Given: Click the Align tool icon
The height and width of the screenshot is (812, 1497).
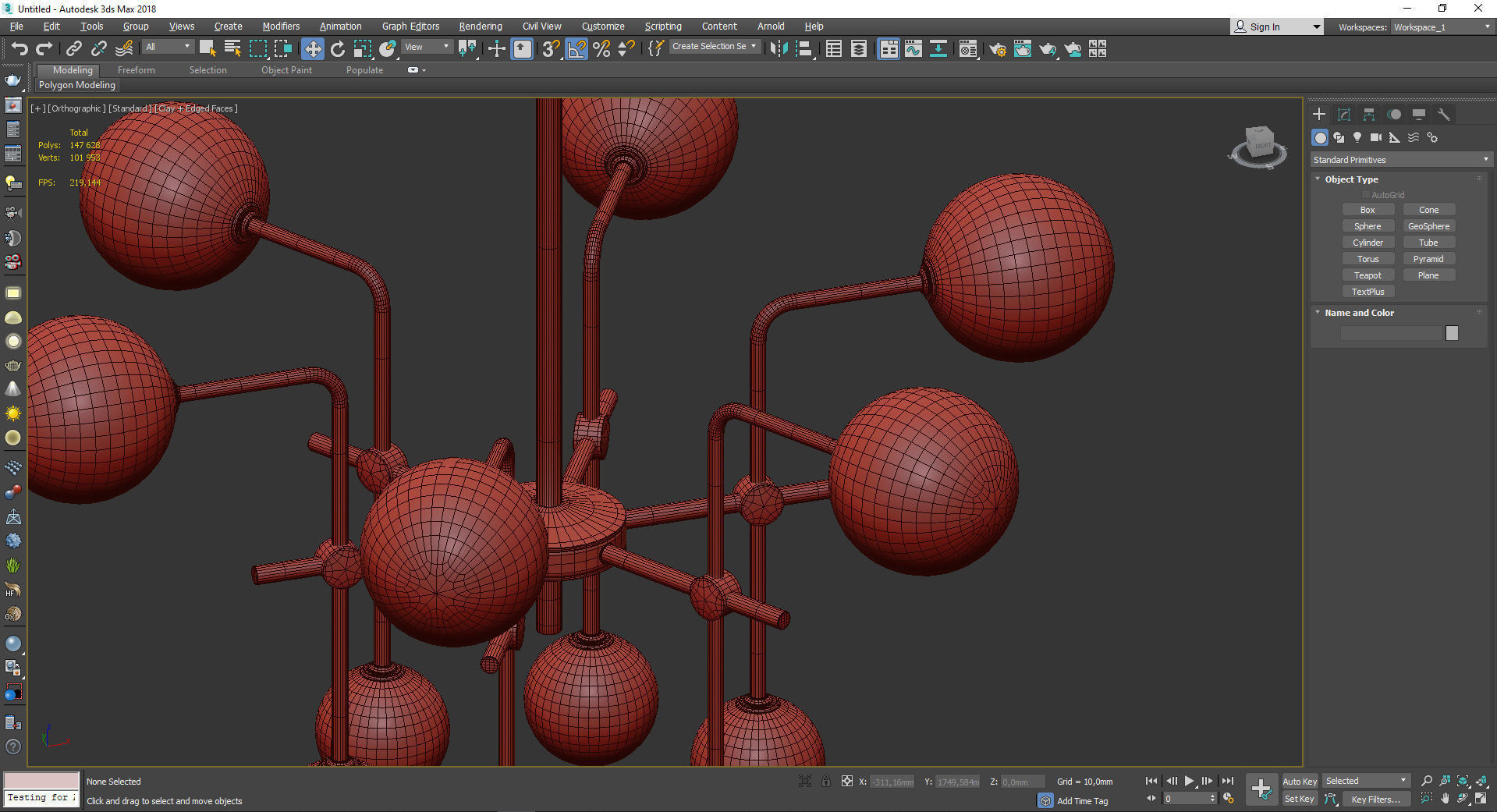Looking at the screenshot, I should point(803,49).
